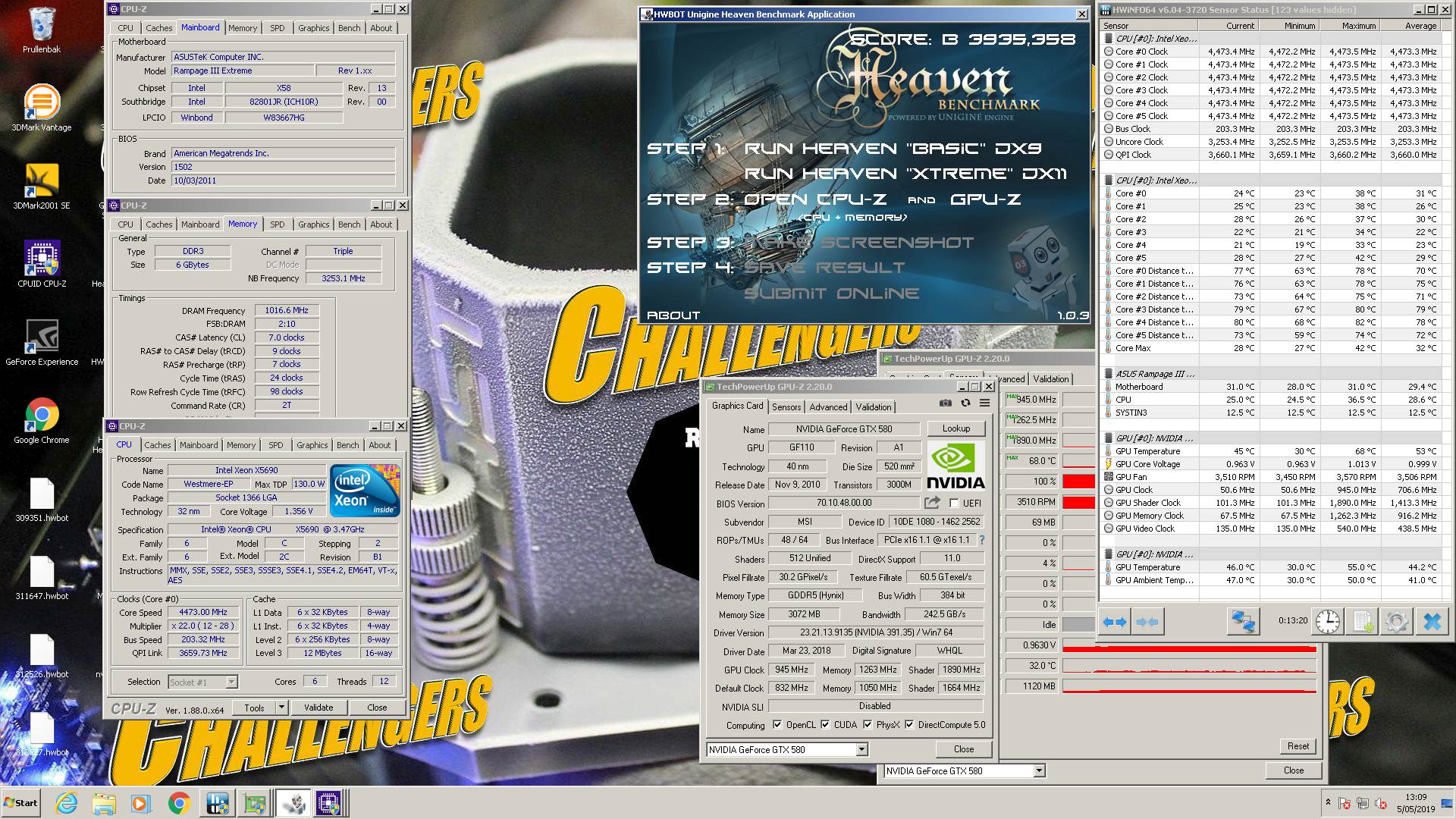Image resolution: width=1456 pixels, height=819 pixels.
Task: Toggle the OpenCL checkbox
Action: click(777, 724)
